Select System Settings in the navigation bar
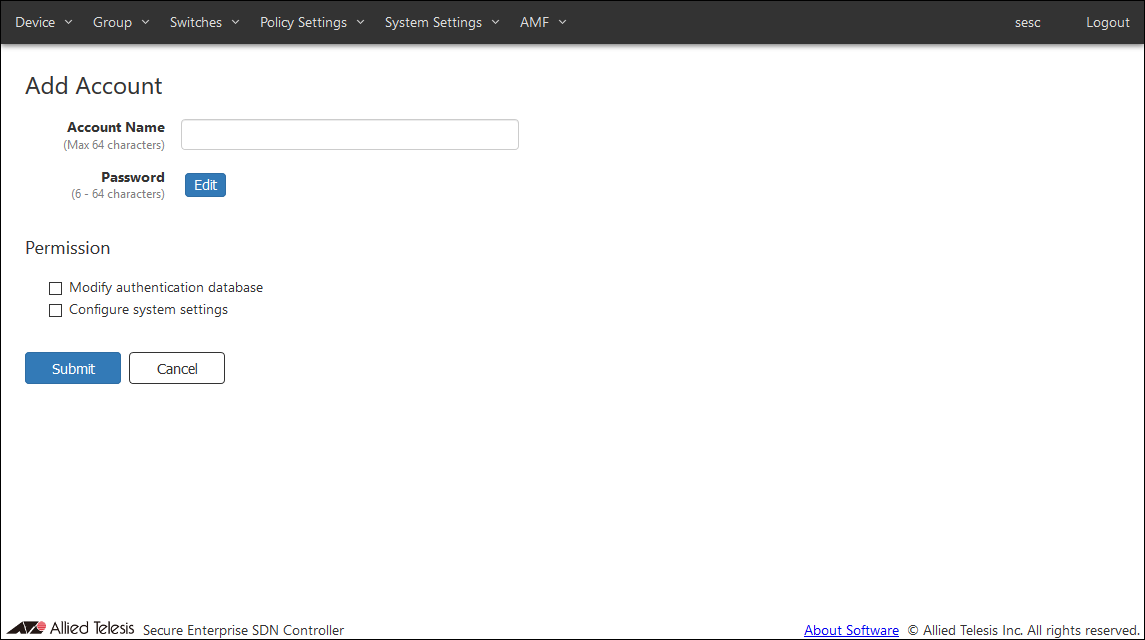This screenshot has width=1145, height=640. [441, 22]
